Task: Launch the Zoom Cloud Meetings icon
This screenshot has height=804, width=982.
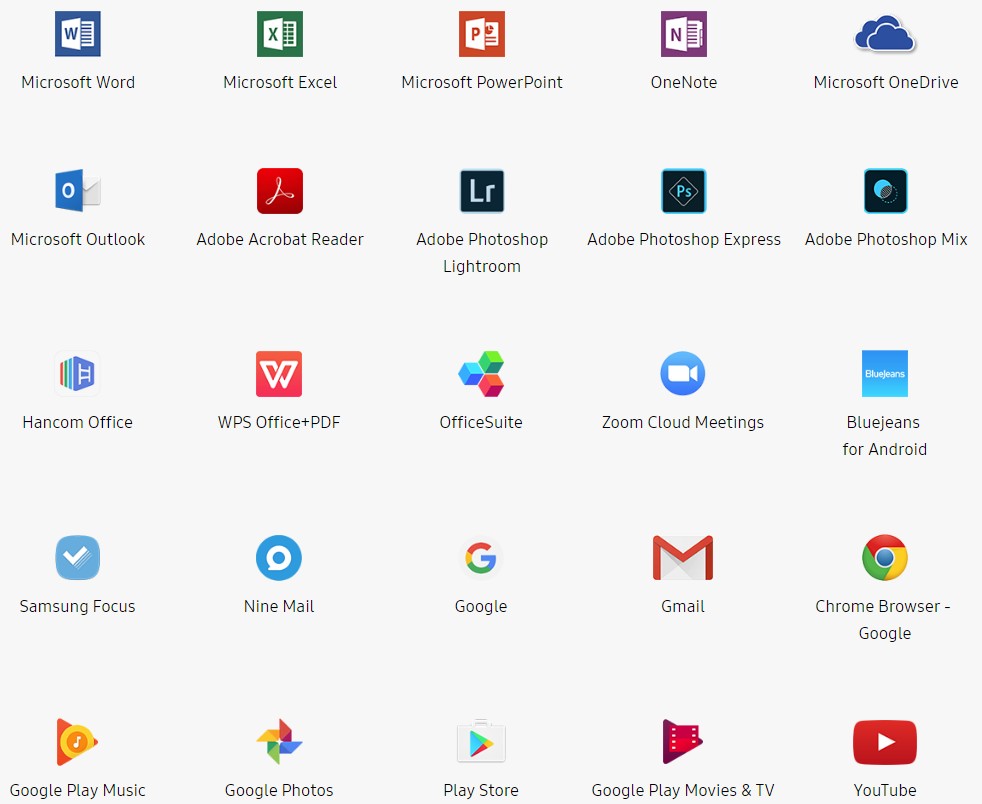Action: (683, 373)
